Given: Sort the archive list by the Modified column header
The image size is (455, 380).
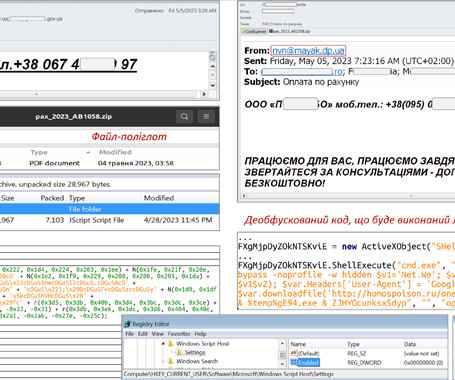Looking at the screenshot, I should [x=115, y=152].
